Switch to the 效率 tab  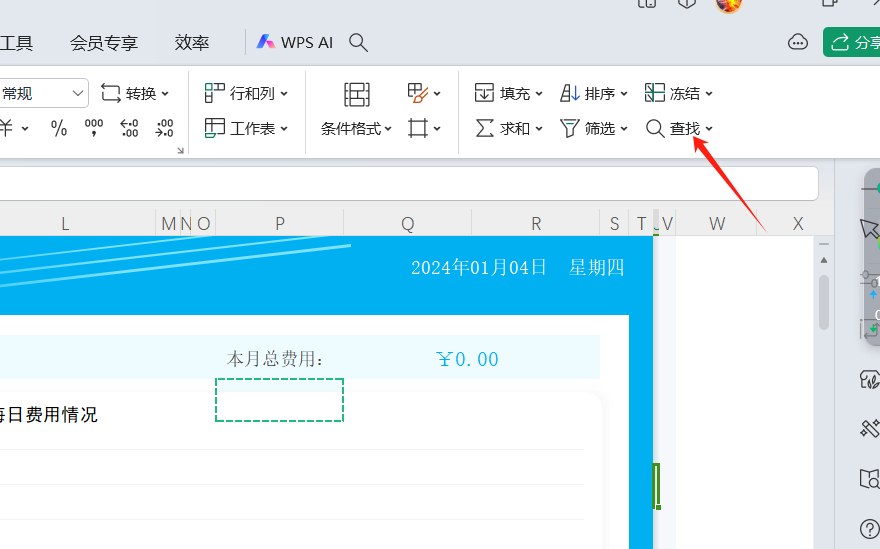[x=192, y=43]
